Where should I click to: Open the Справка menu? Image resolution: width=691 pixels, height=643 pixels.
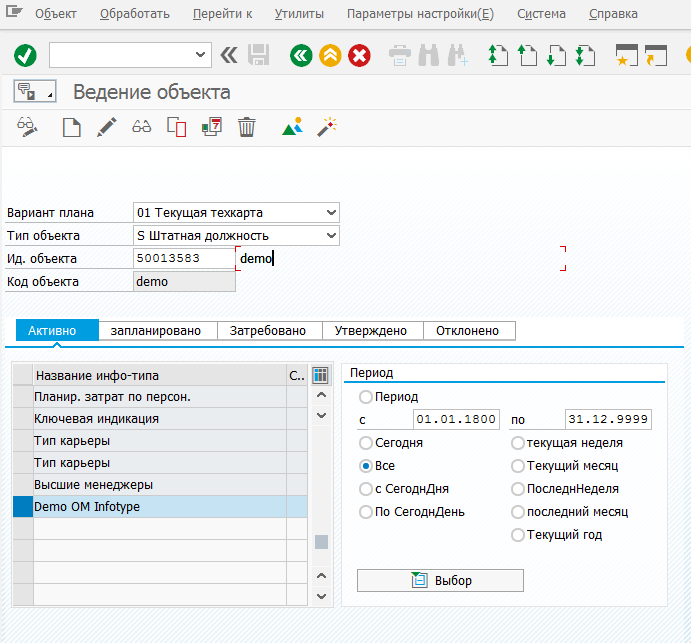tap(613, 14)
